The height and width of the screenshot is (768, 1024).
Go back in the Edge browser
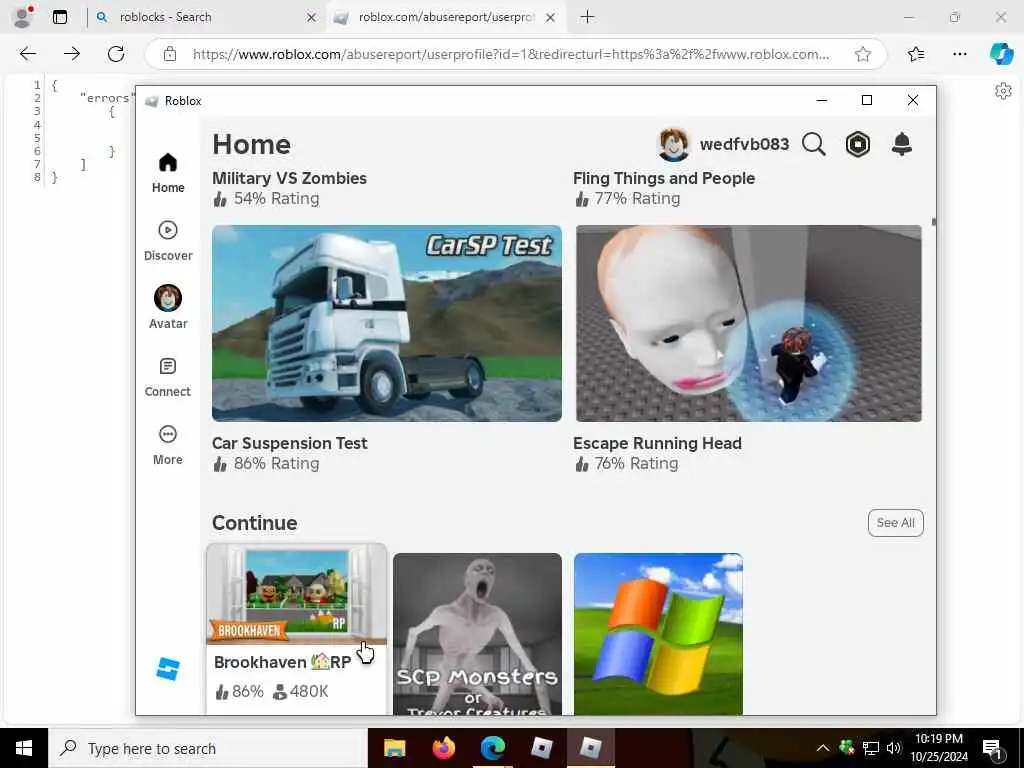pos(28,54)
